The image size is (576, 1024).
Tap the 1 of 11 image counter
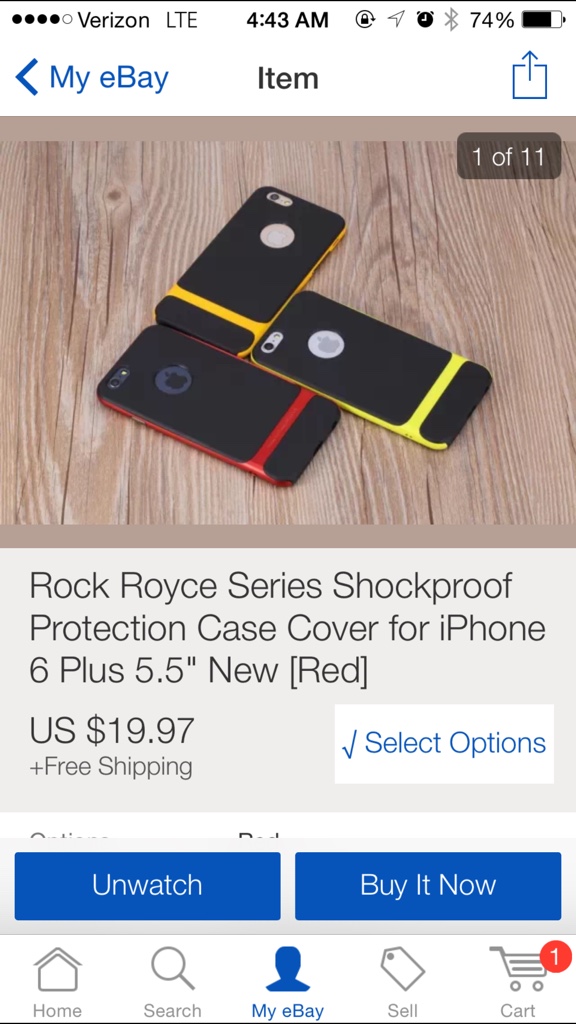coord(509,156)
